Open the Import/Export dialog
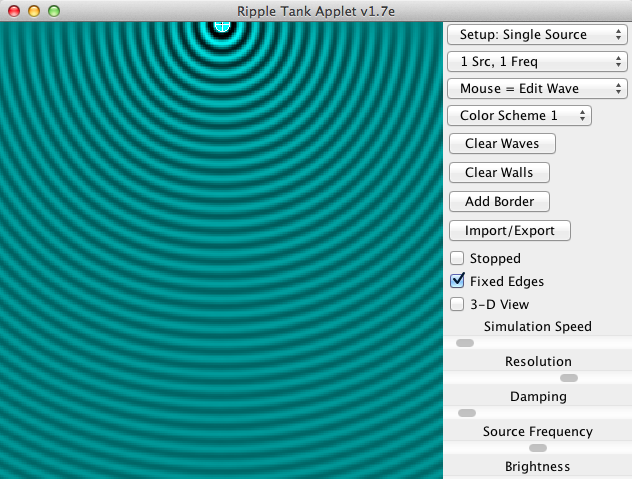 510,231
